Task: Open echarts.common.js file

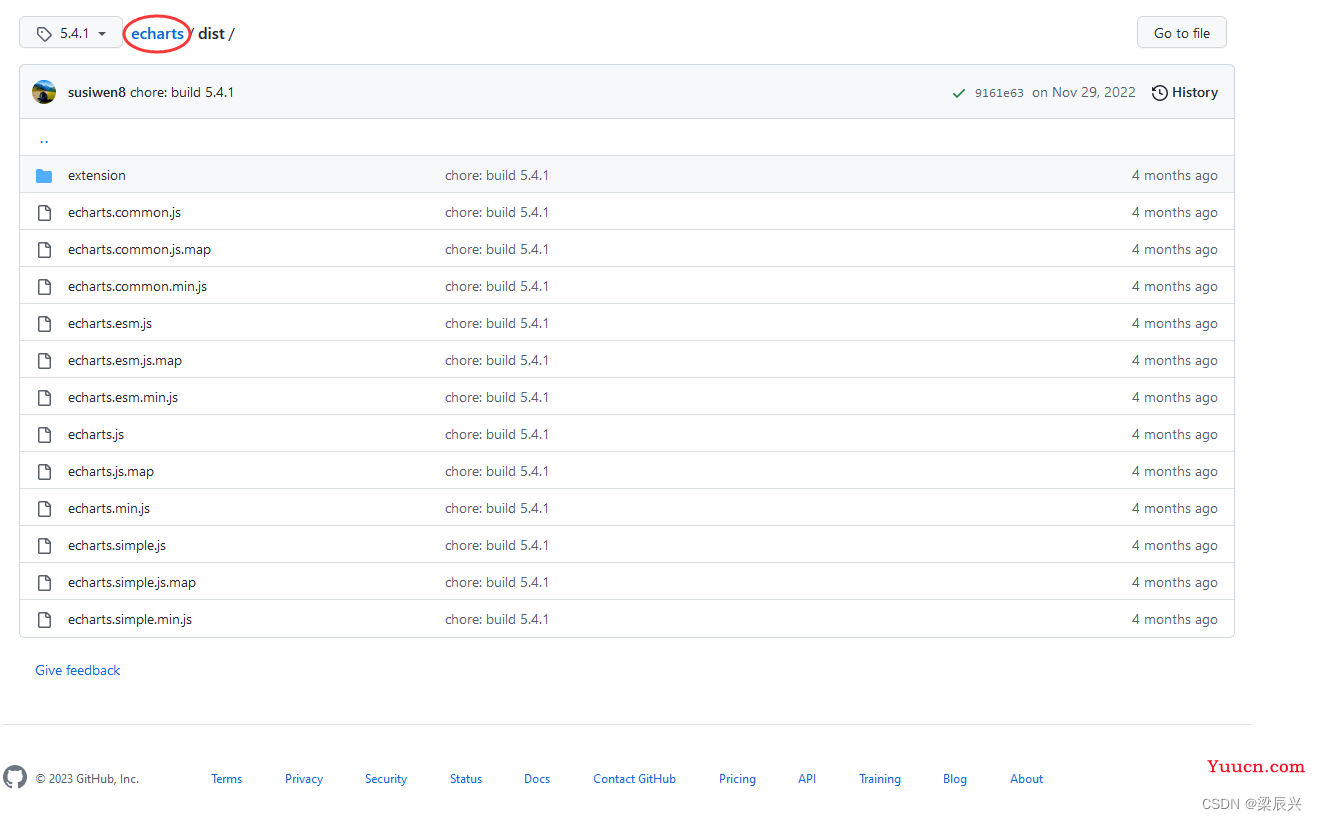Action: 124,213
